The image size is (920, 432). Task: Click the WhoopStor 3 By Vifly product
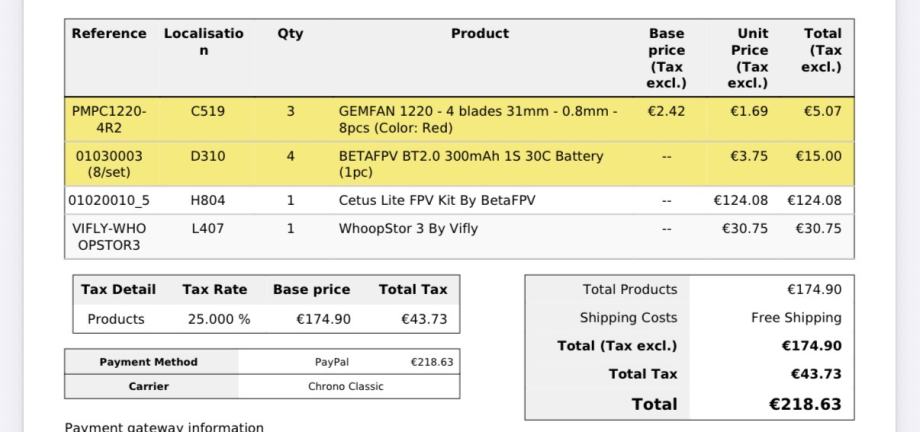[408, 228]
